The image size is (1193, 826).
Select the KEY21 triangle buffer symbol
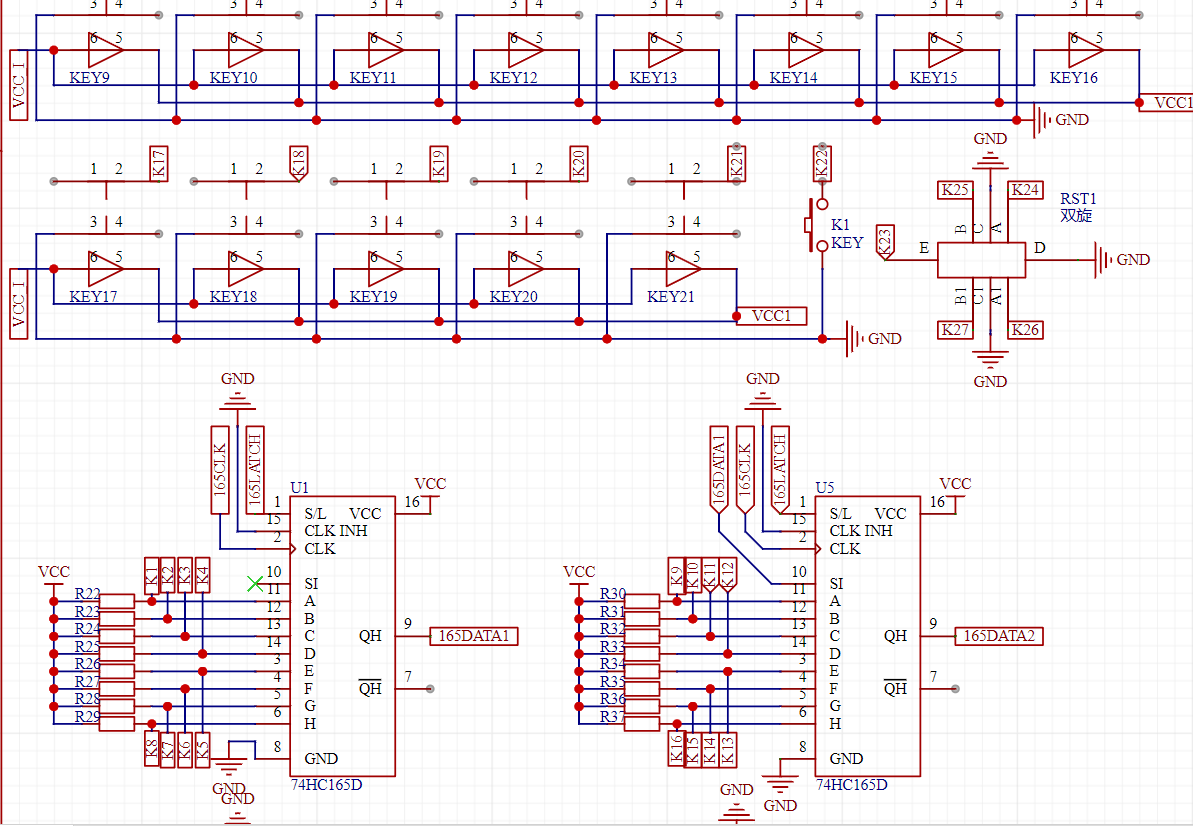(x=683, y=269)
